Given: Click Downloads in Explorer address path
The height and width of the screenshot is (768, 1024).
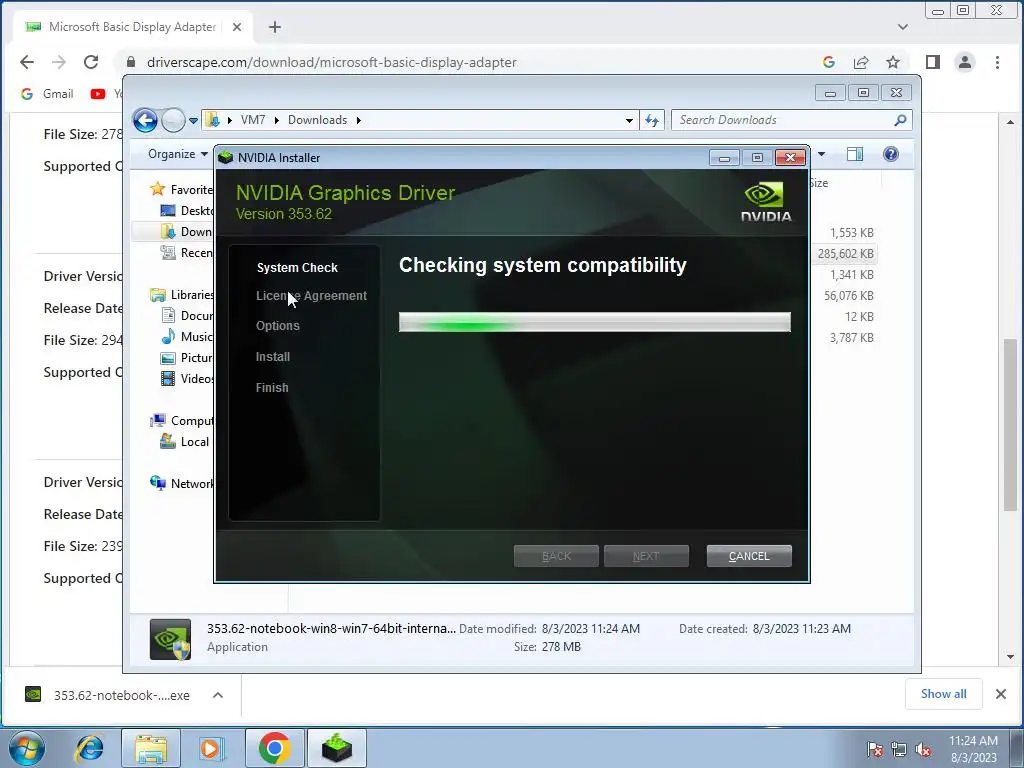Looking at the screenshot, I should tap(317, 120).
